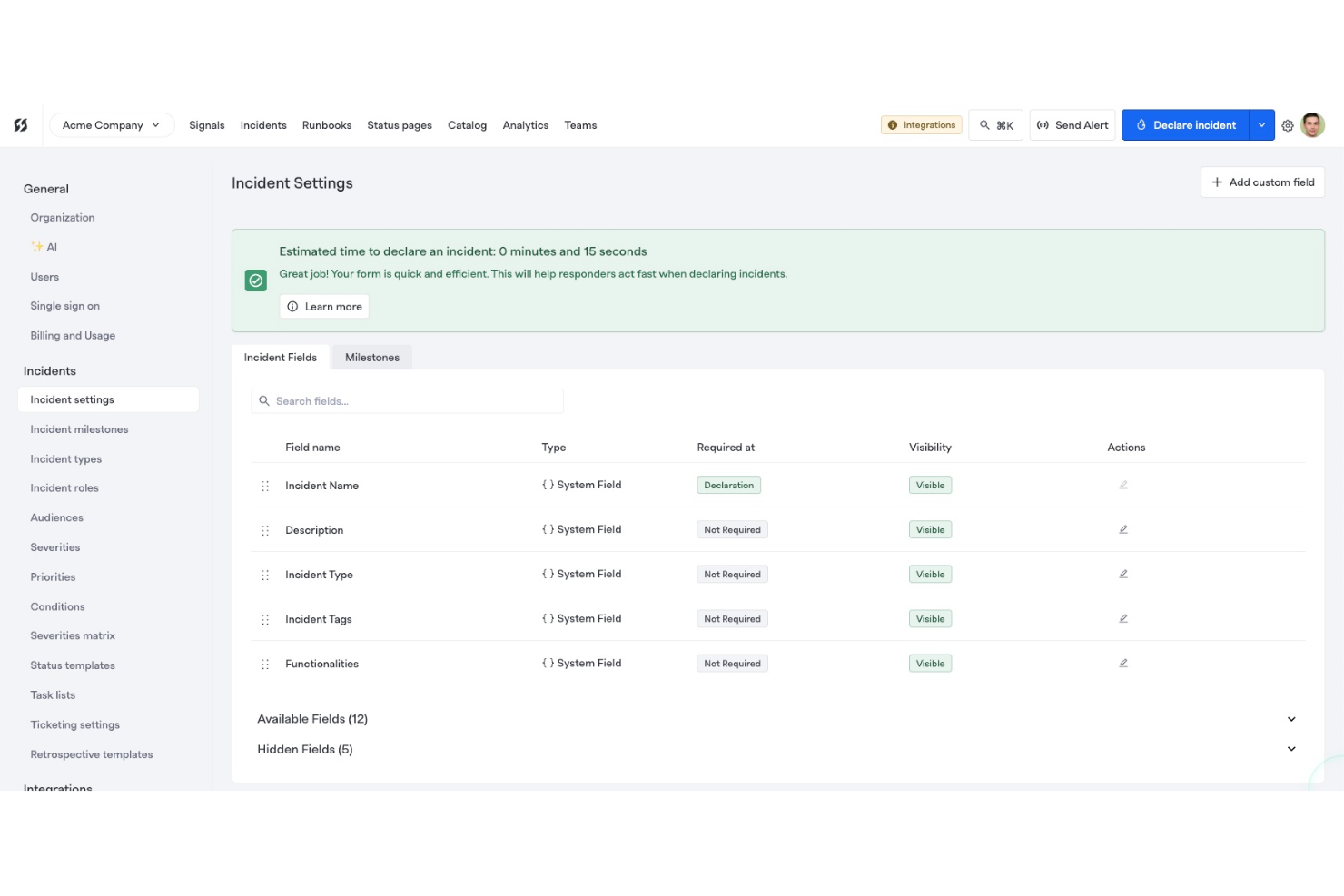Expand the Hidden Fields section
1344x896 pixels.
pyautogui.click(x=1291, y=749)
